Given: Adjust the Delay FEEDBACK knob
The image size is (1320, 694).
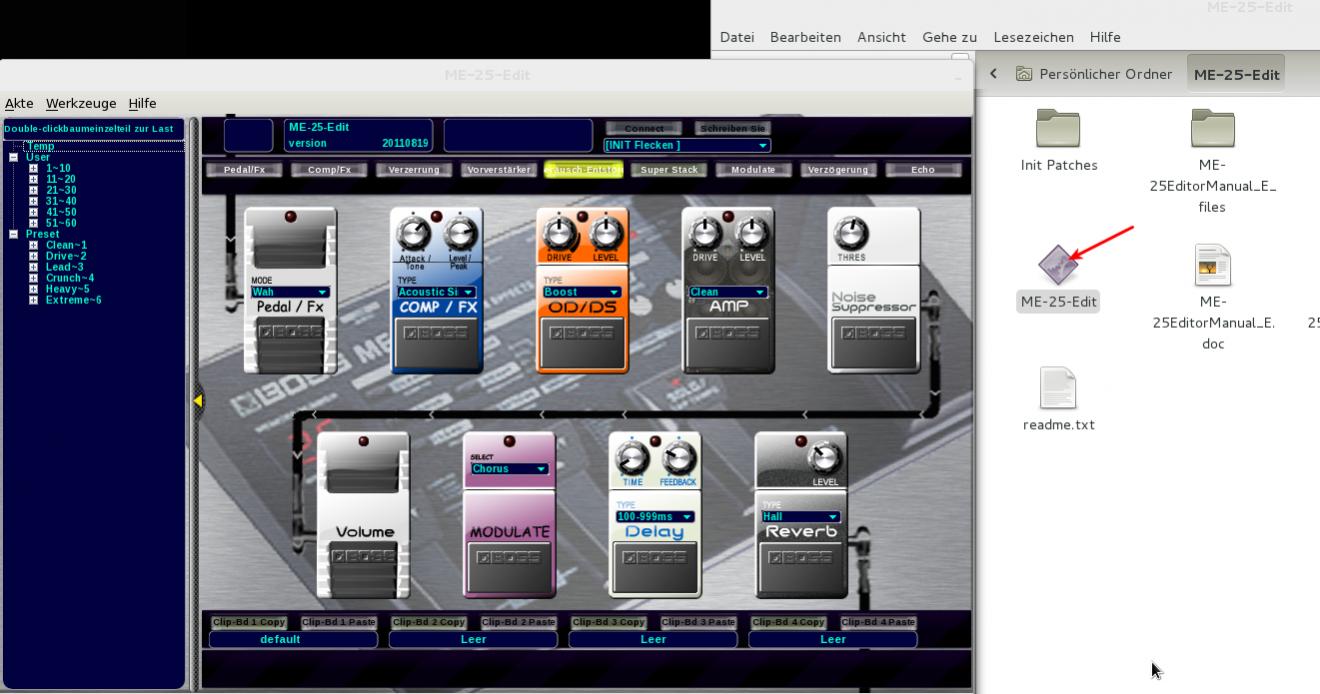Looking at the screenshot, I should [678, 460].
